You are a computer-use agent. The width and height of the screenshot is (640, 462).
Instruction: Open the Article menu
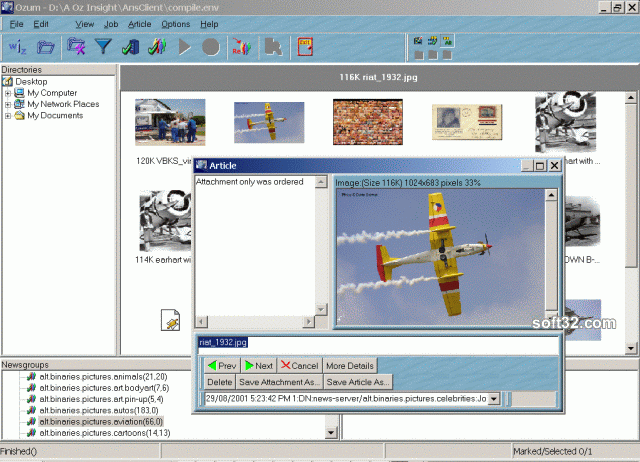tap(140, 24)
